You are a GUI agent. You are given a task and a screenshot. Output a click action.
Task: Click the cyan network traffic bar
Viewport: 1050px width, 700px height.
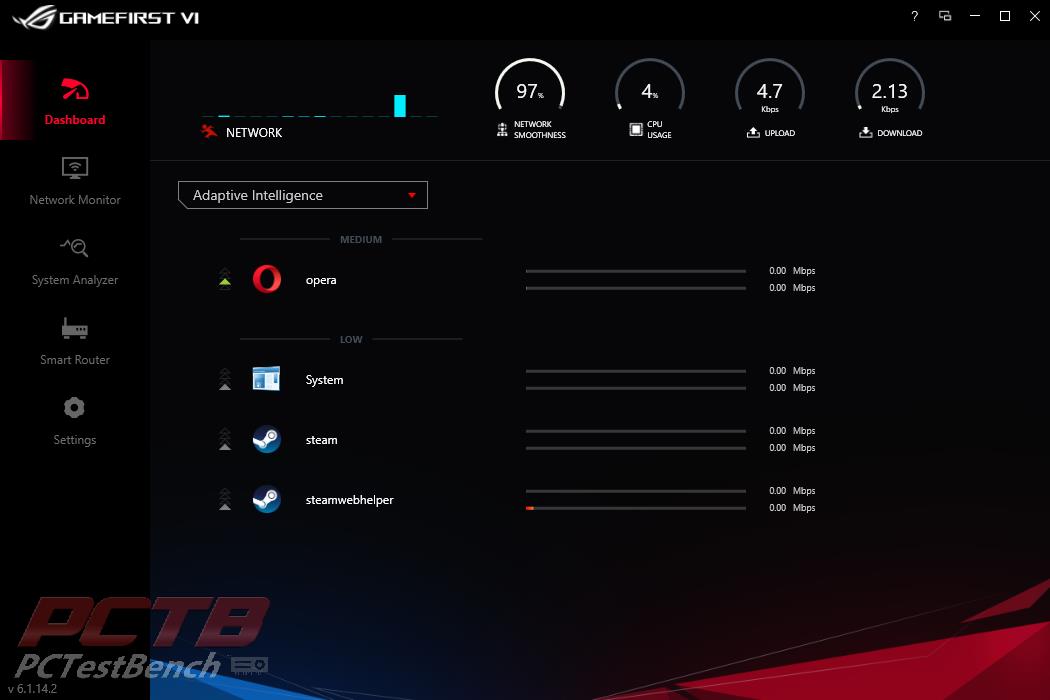pos(400,106)
